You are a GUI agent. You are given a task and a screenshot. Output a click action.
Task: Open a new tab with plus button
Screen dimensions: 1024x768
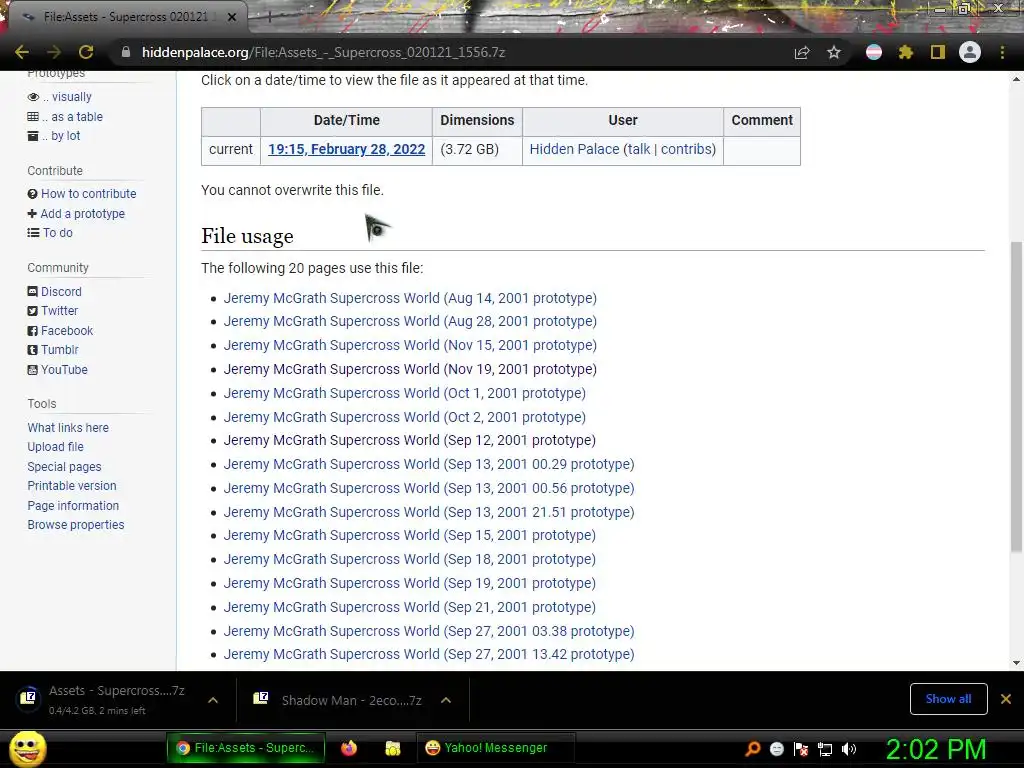[269, 18]
